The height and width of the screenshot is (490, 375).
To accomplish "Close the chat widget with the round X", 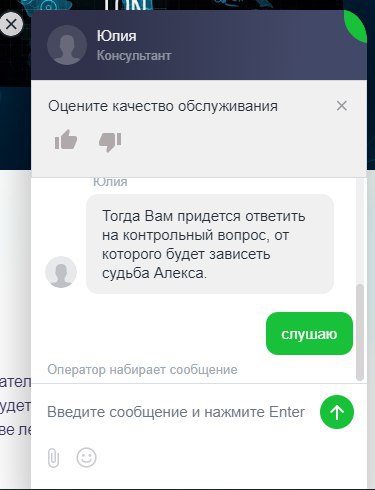I will point(11,24).
